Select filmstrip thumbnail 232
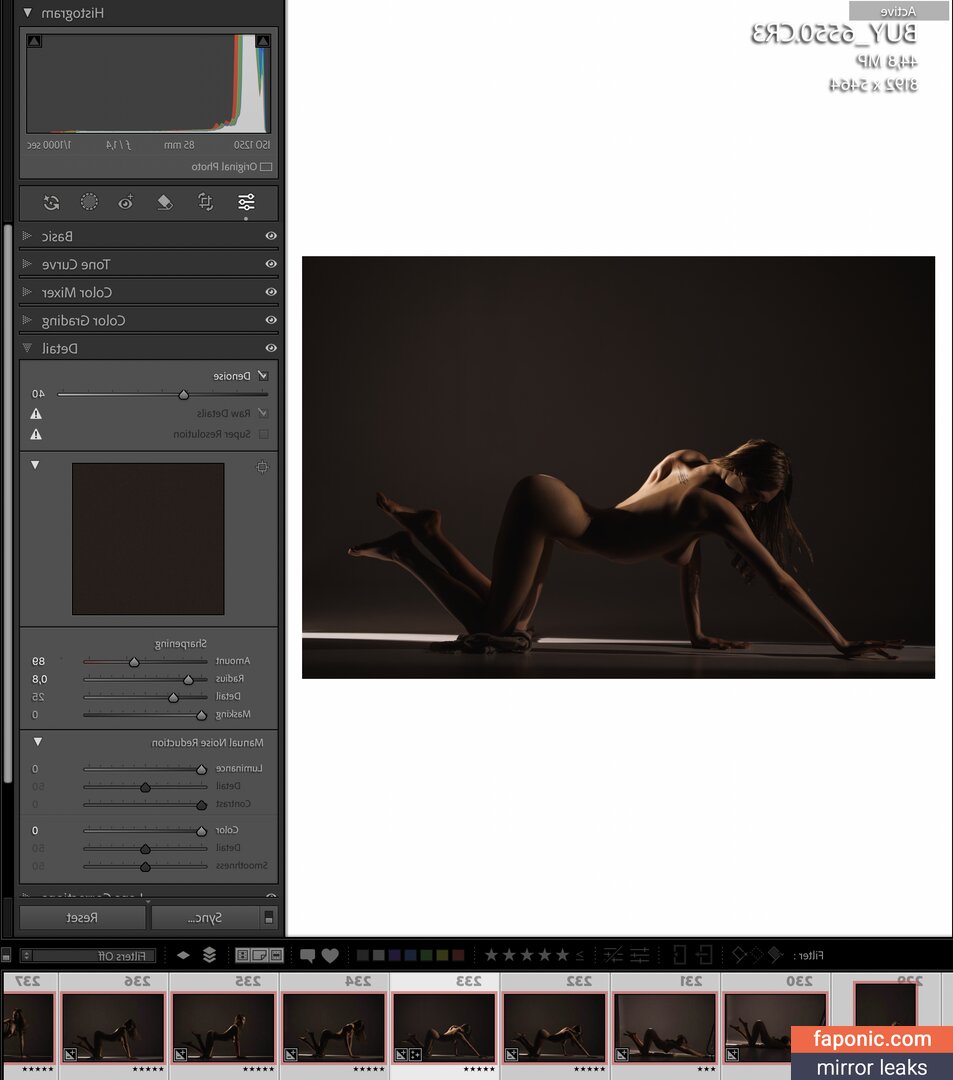This screenshot has height=1080, width=953. point(555,1027)
